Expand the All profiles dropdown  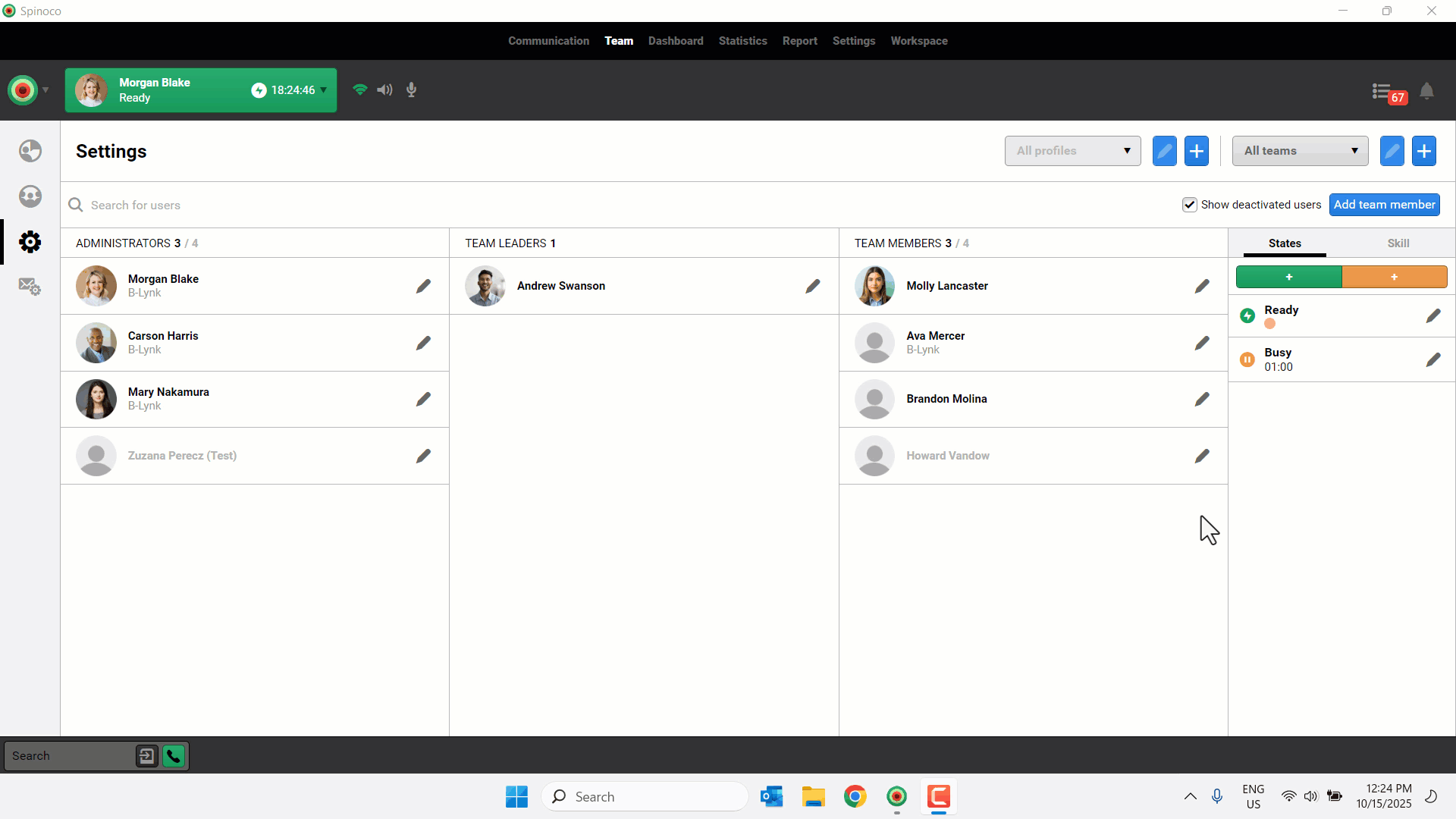[x=1072, y=151]
